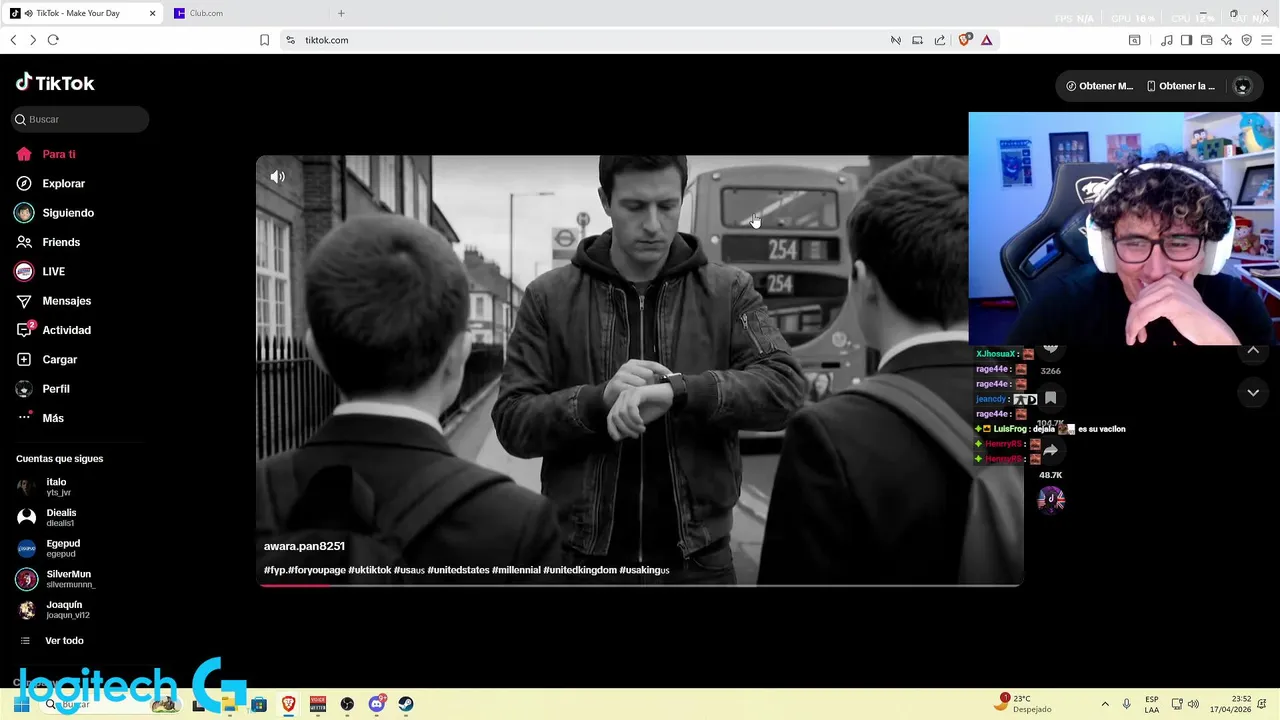Reload the TikTok page
Screen dimensions: 1280x720
coord(53,40)
